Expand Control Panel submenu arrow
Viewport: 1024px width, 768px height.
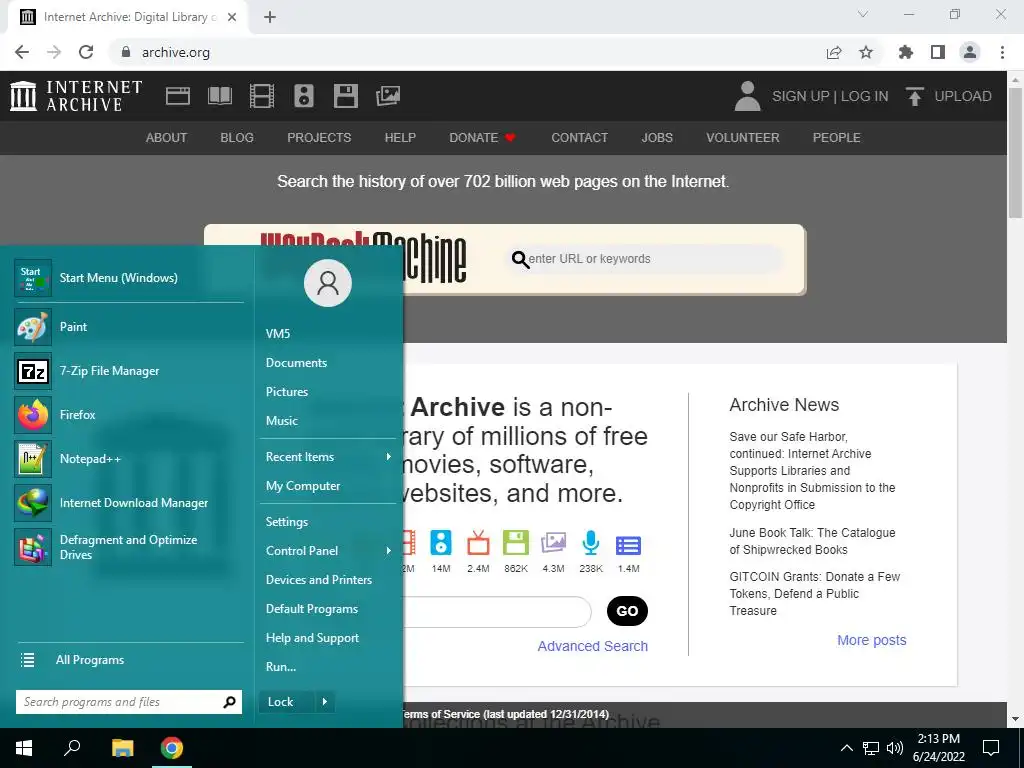pos(389,551)
